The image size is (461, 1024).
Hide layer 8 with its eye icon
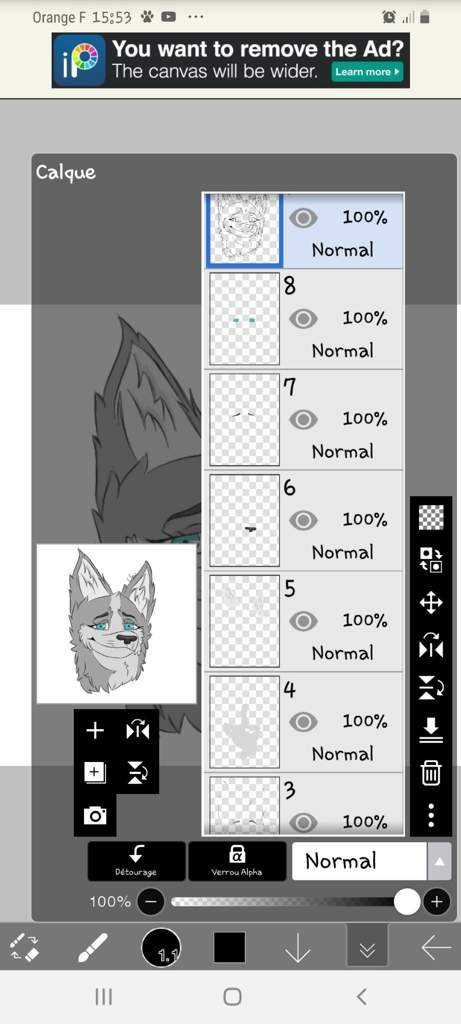303,318
